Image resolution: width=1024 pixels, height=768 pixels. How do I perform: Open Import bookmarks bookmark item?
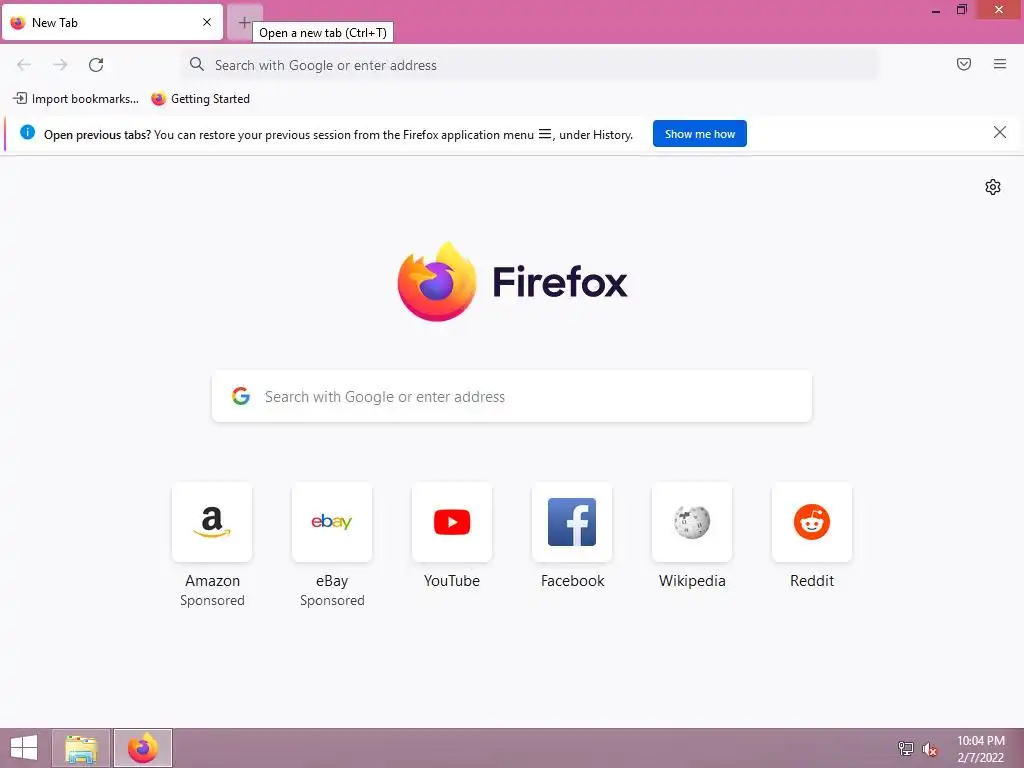click(76, 99)
